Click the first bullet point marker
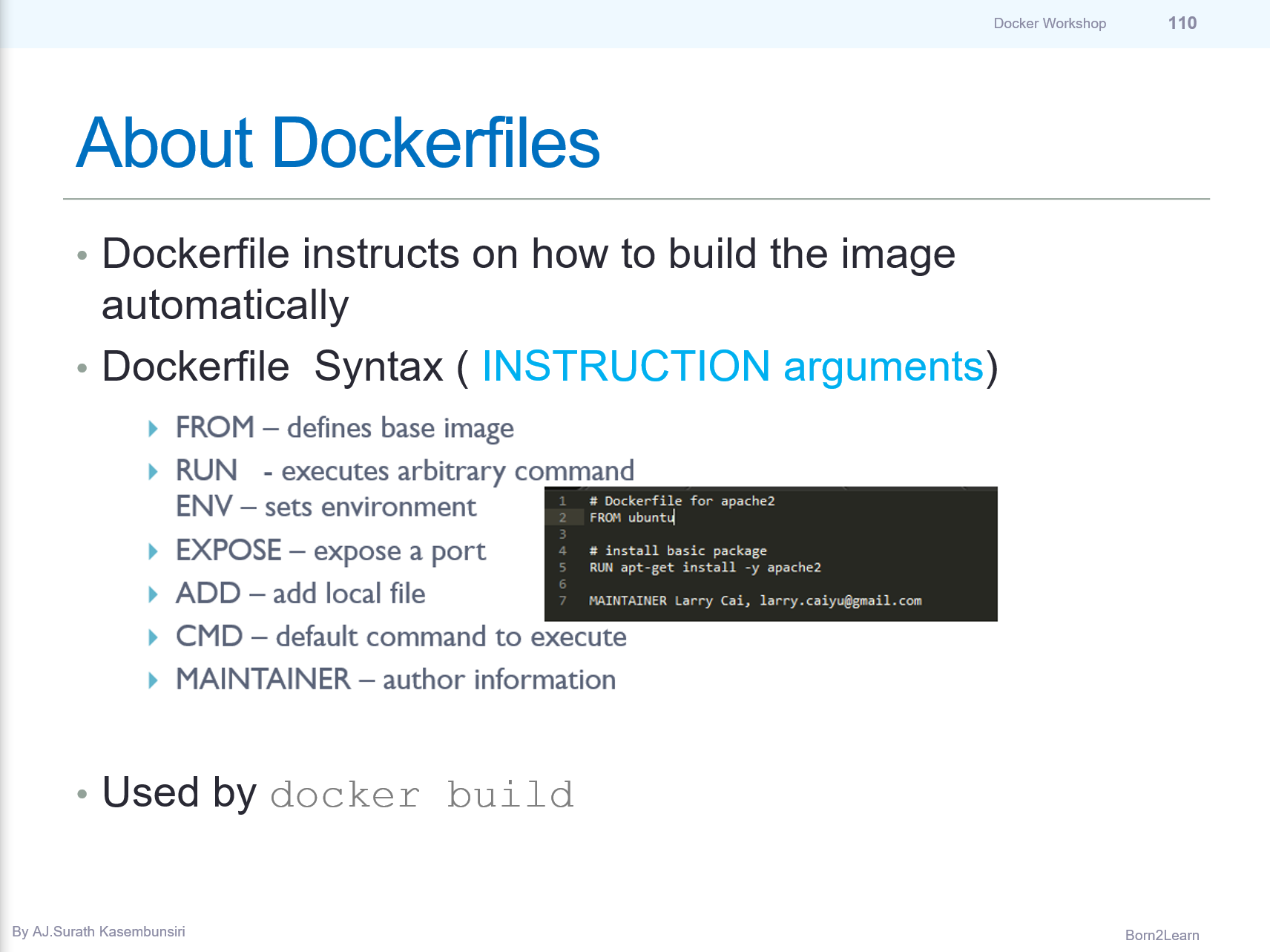1270x952 pixels. [x=83, y=255]
